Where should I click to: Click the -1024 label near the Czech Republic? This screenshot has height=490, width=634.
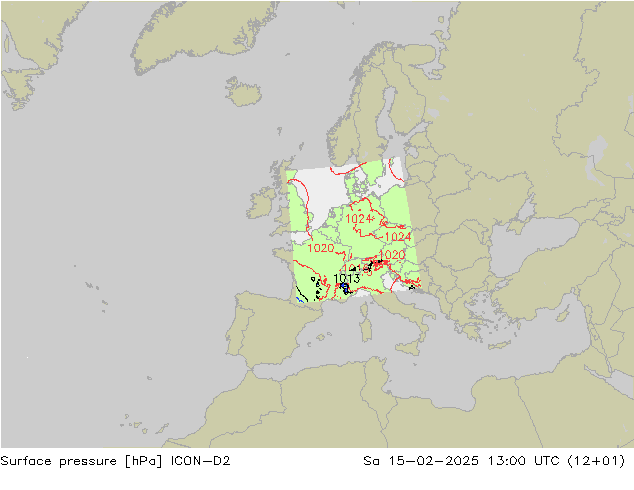[396, 237]
